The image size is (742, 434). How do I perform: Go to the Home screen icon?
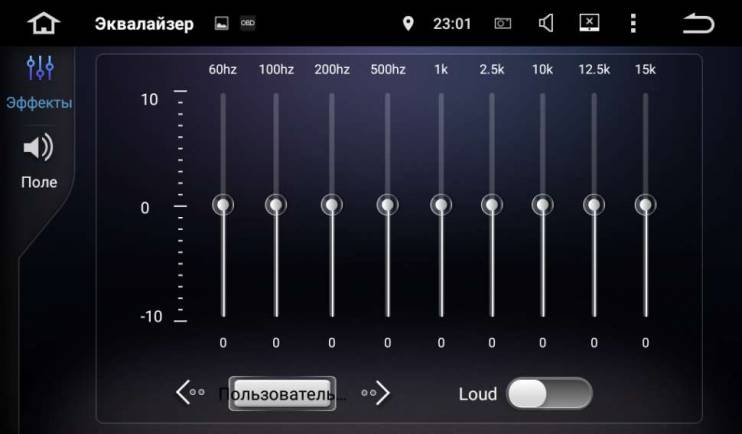pyautogui.click(x=44, y=23)
